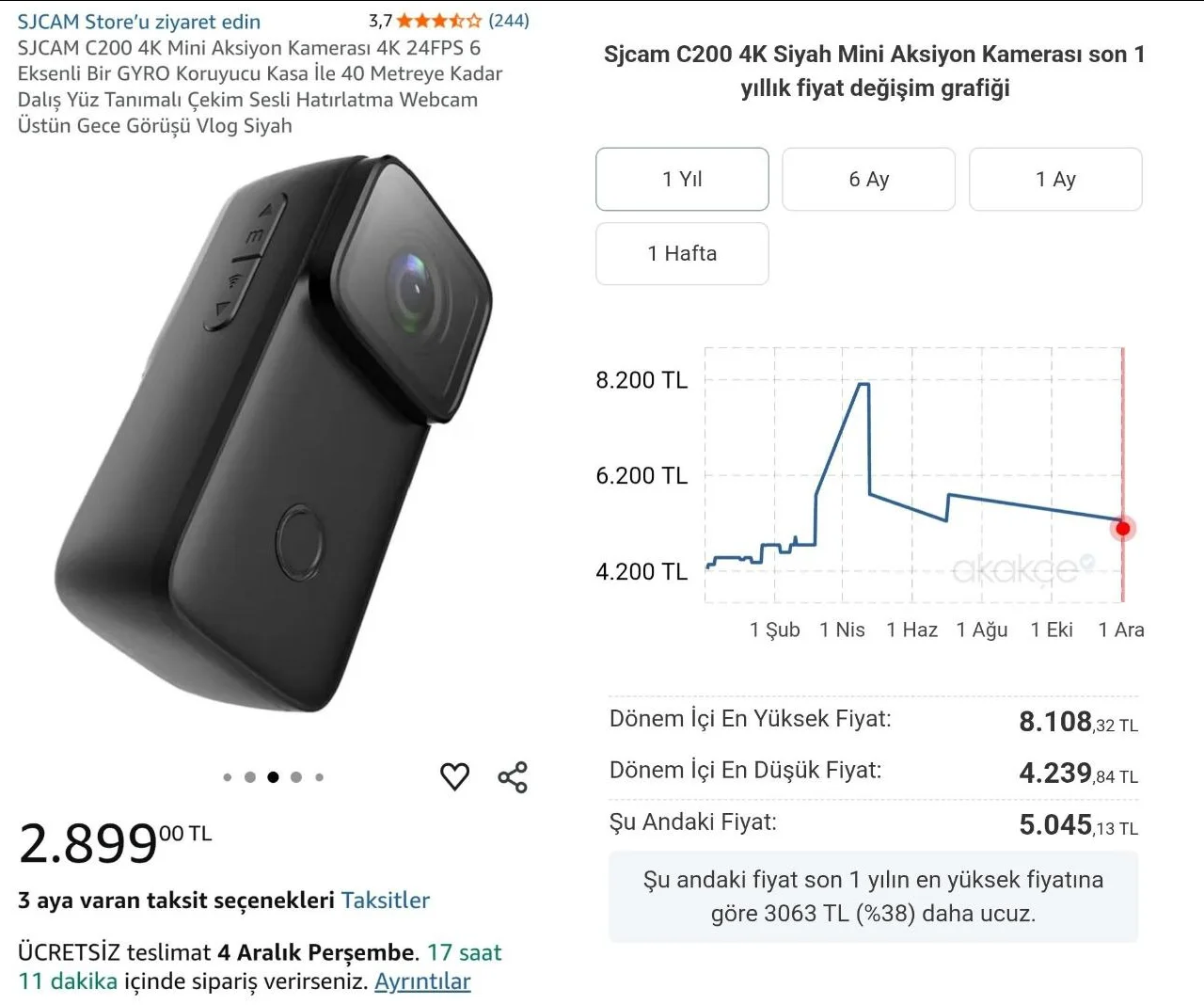Open the 244 reviews count link
This screenshot has width=1204, height=1005.
click(509, 21)
